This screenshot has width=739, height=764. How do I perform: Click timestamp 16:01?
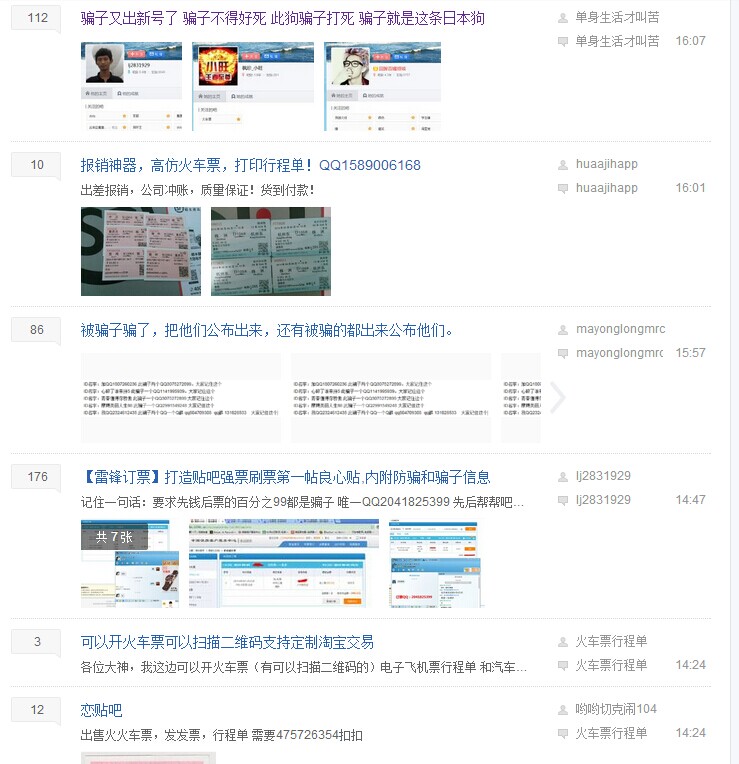point(690,188)
